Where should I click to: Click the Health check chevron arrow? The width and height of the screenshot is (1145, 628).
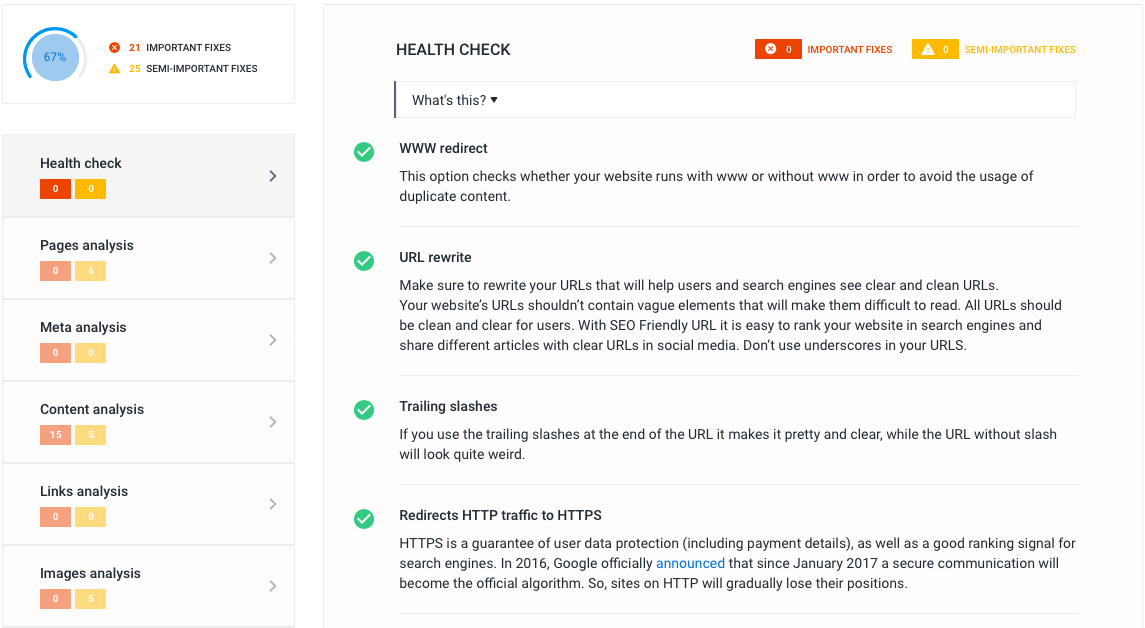coord(273,176)
